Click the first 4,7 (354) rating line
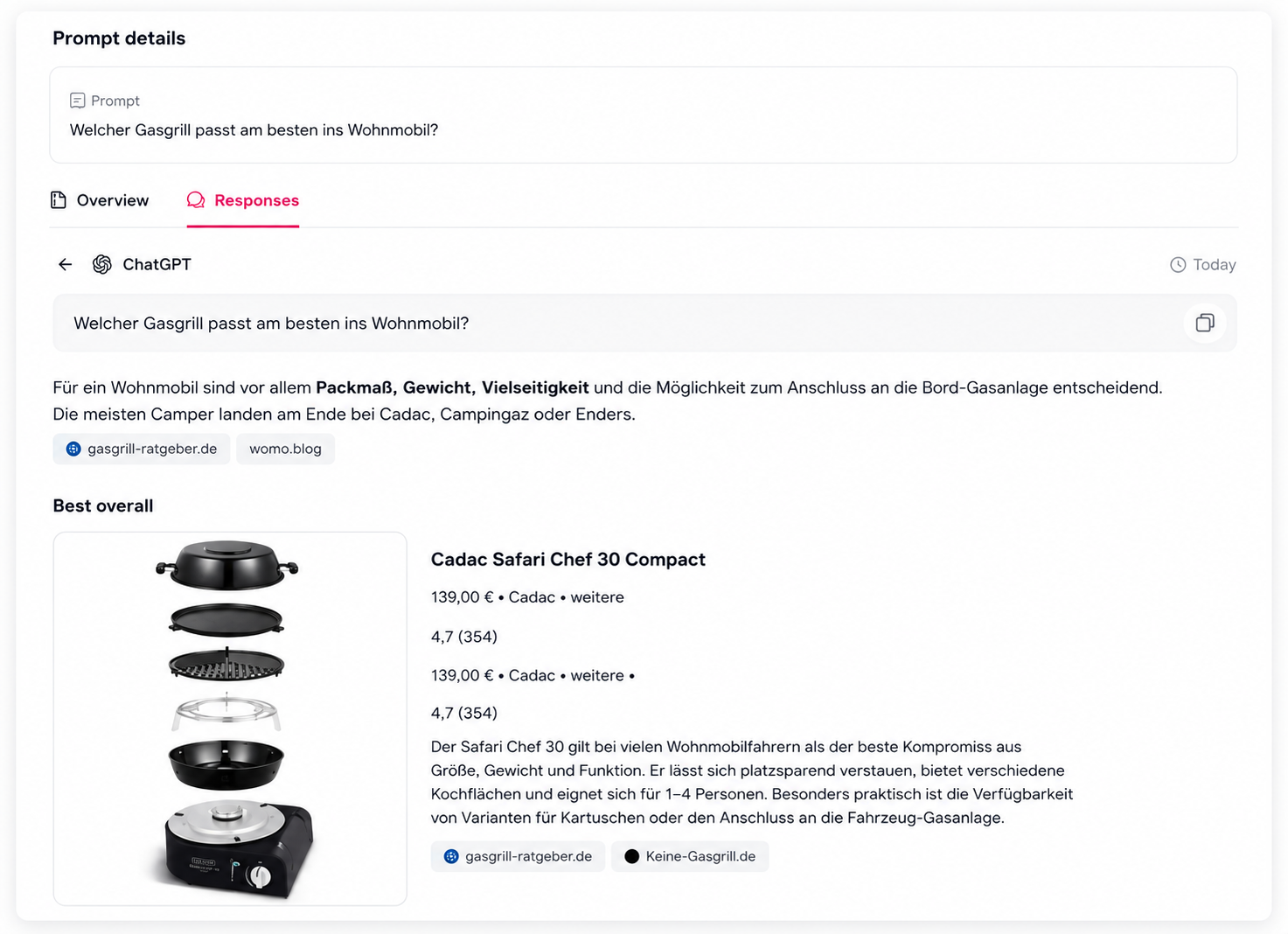Viewport: 1288px width, 934px height. tap(464, 637)
